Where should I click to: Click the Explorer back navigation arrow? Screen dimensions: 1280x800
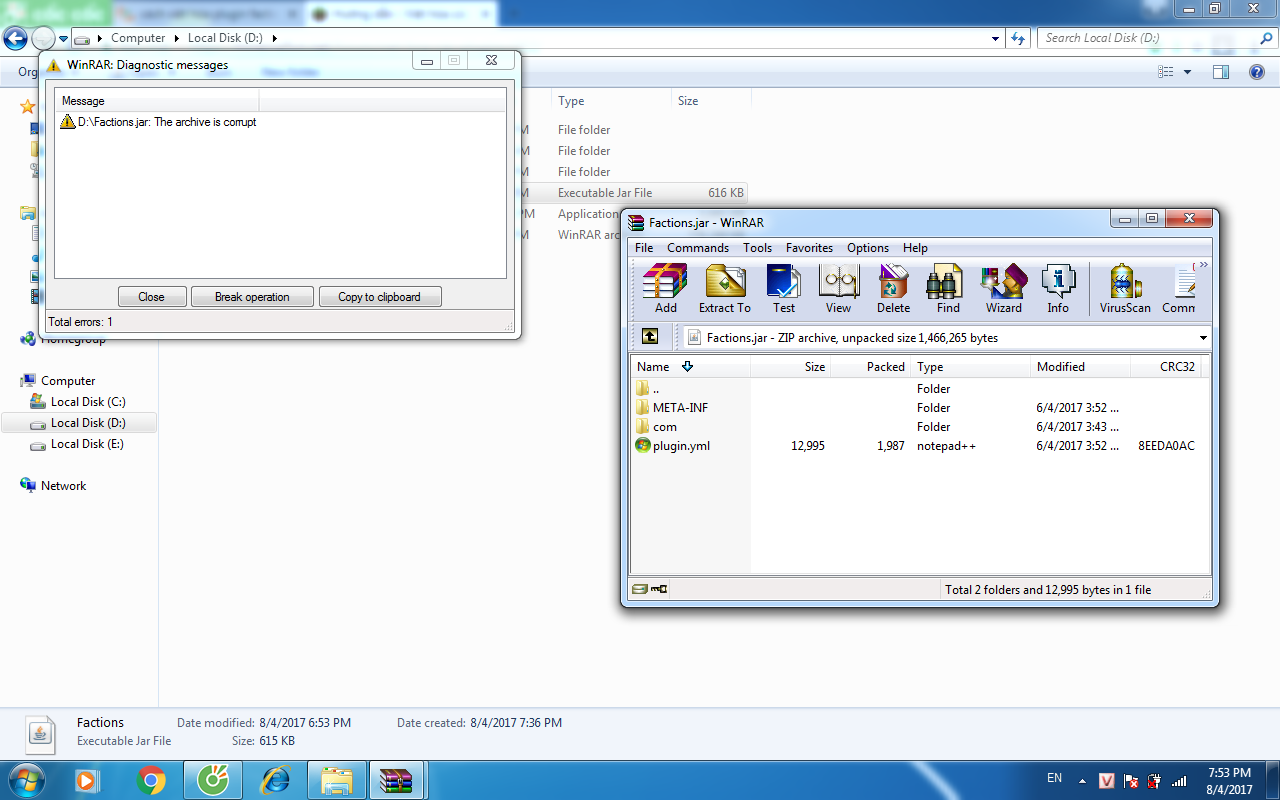click(15, 39)
